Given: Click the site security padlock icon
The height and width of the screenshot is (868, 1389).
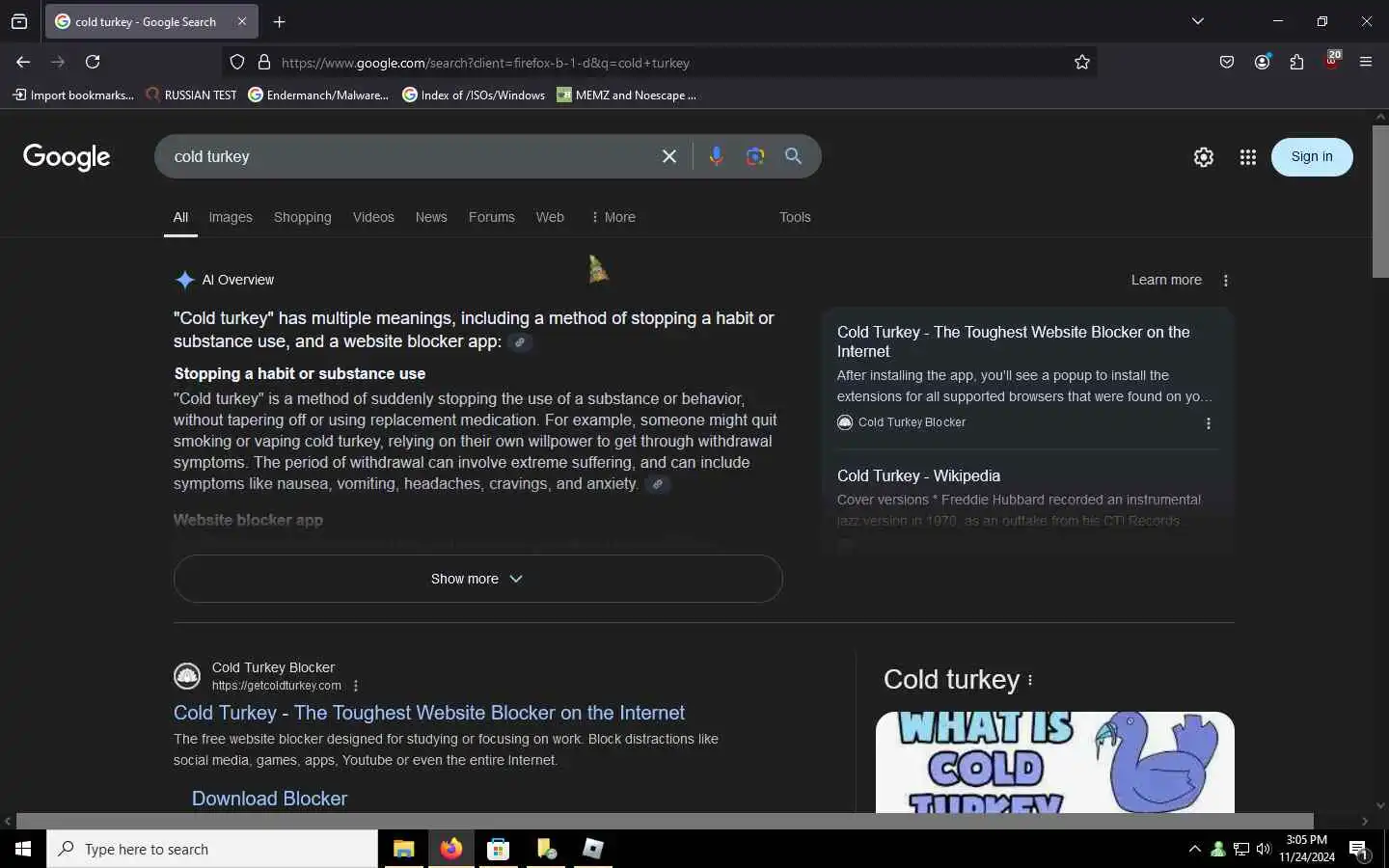Looking at the screenshot, I should [x=264, y=63].
